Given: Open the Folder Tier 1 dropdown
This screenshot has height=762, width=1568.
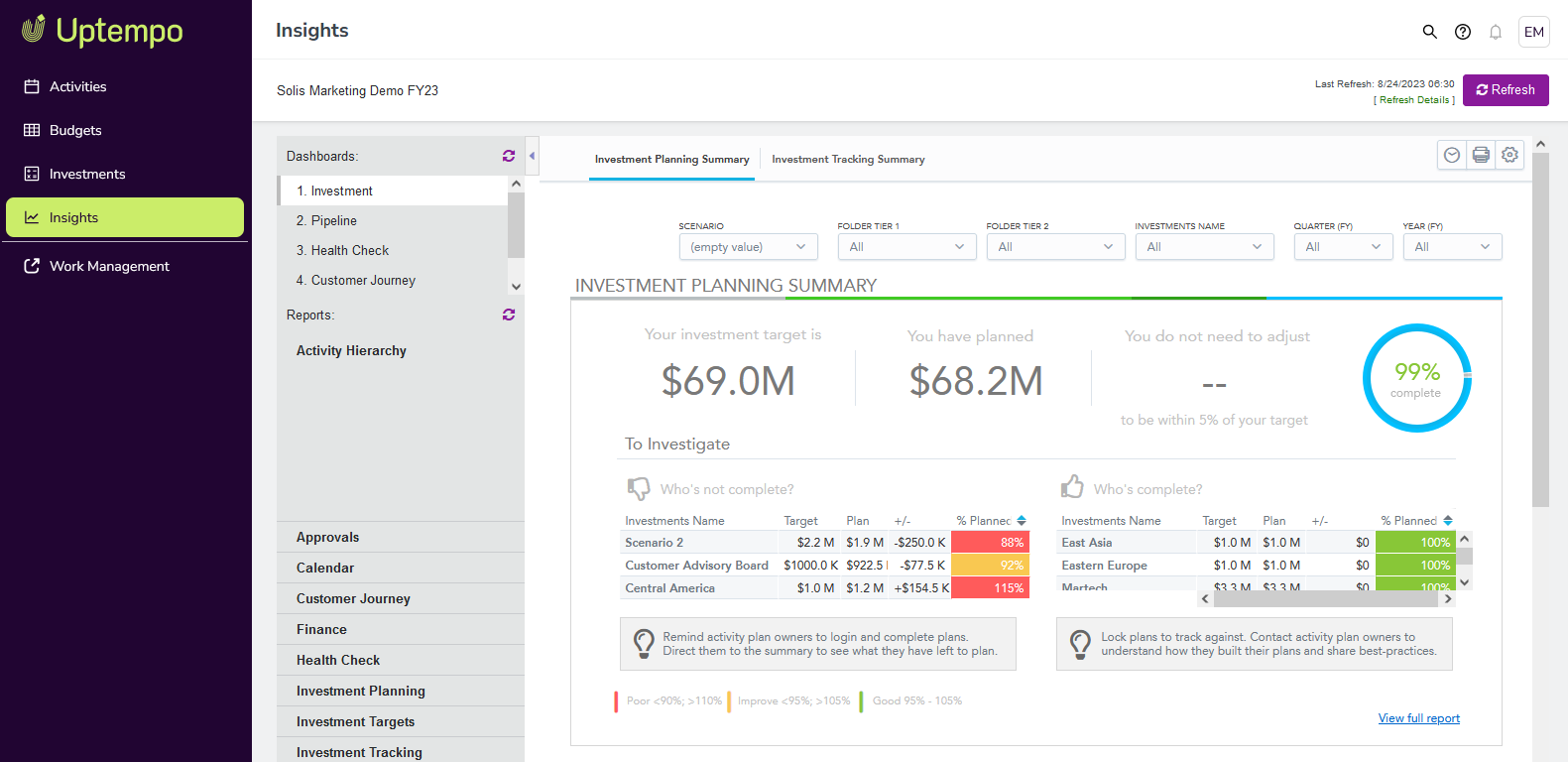Looking at the screenshot, I should coord(907,247).
